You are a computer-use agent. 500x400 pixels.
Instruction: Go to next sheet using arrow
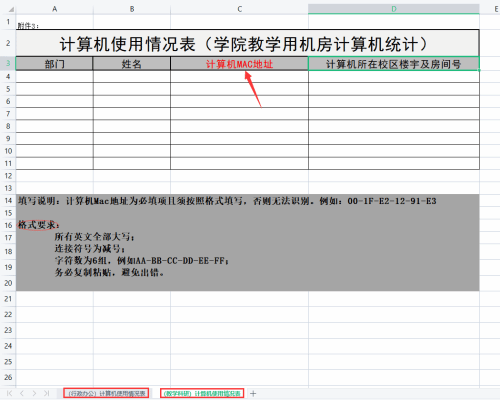[34, 393]
